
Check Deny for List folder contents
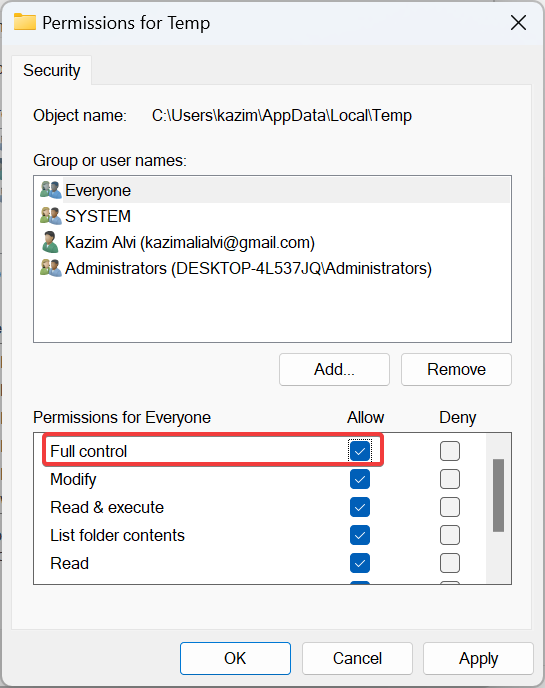pos(450,535)
